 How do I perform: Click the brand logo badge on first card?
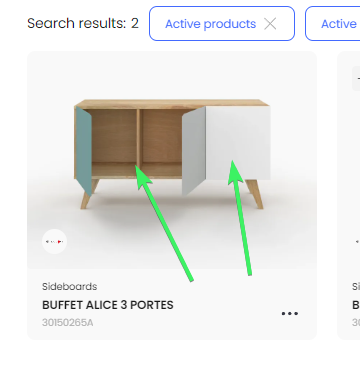[x=54, y=241]
